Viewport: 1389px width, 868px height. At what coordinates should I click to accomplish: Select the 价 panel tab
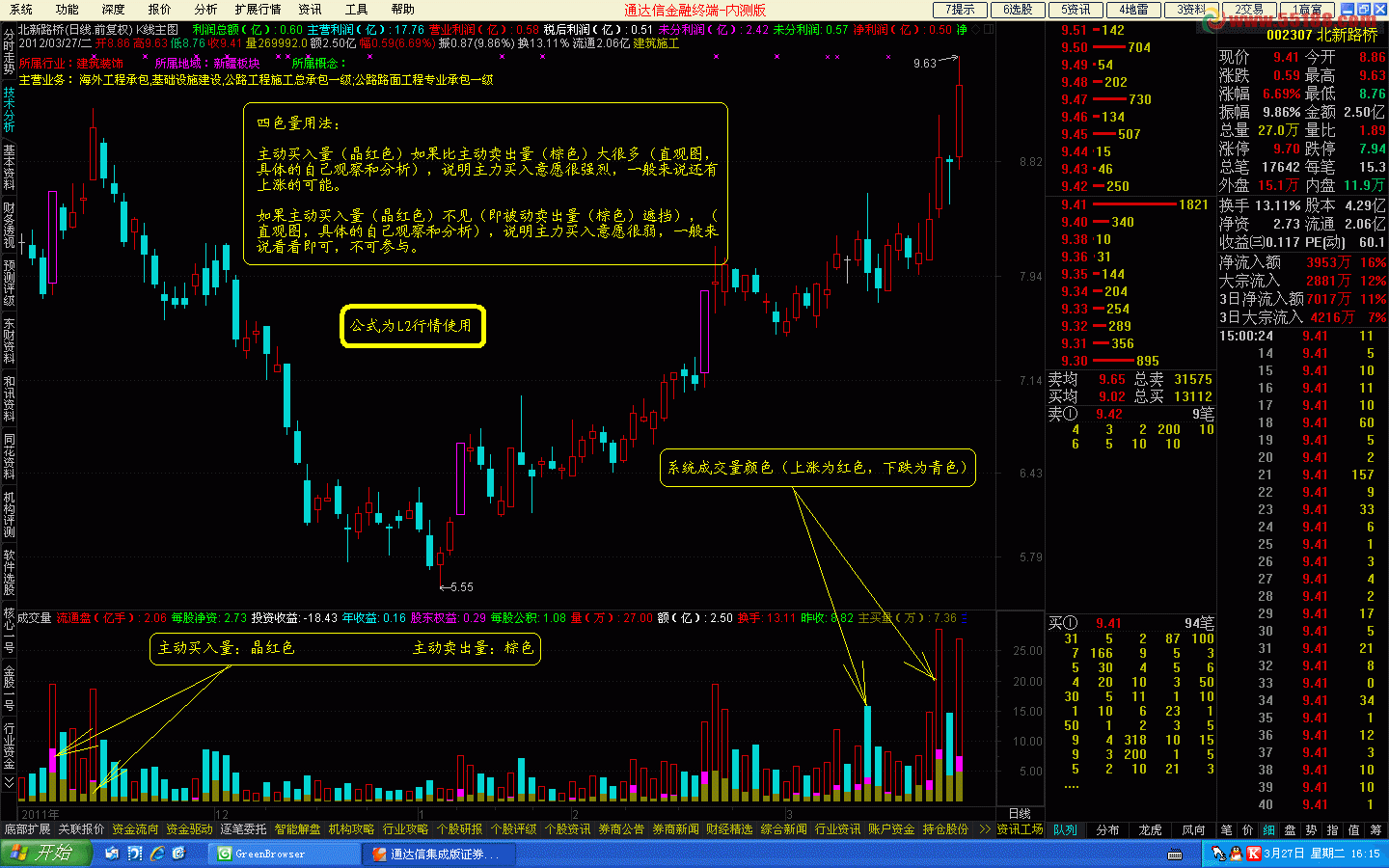[x=1247, y=829]
